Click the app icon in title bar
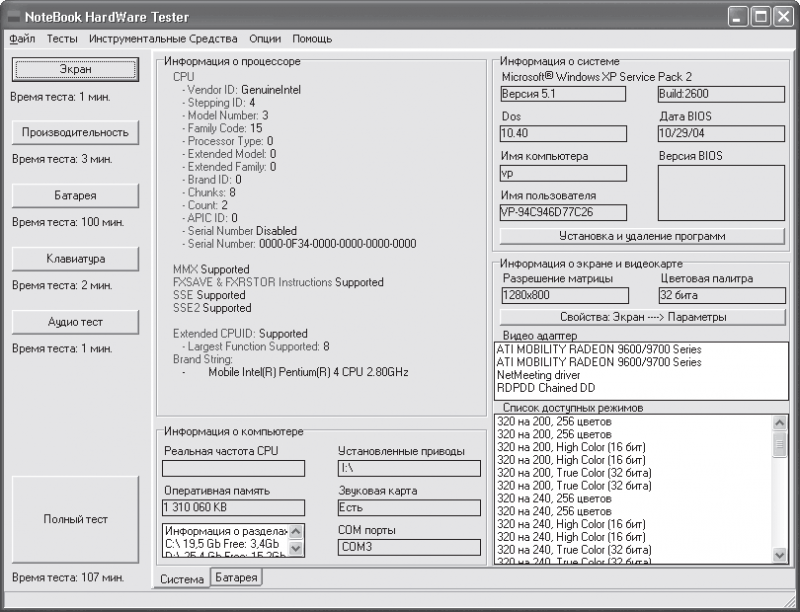This screenshot has height=612, width=800. click(x=14, y=17)
